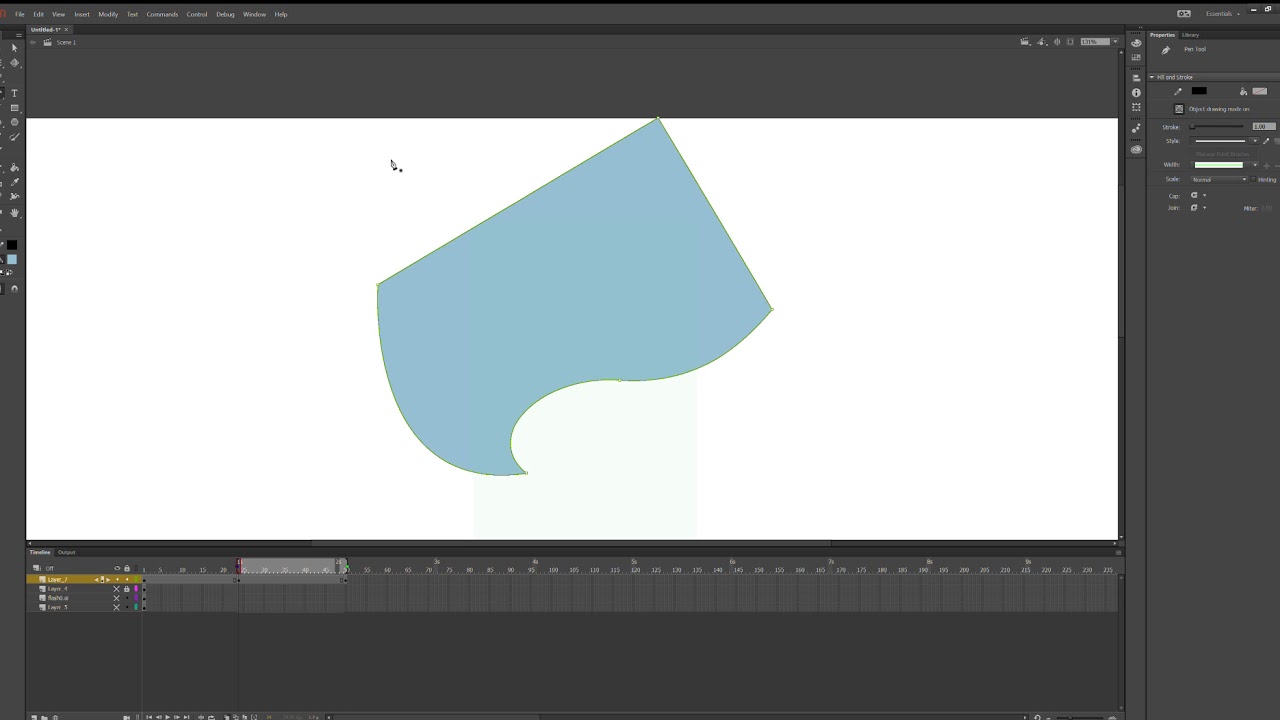Click the fill color none swatch in Properties
This screenshot has height=720, width=1280.
[x=1260, y=91]
